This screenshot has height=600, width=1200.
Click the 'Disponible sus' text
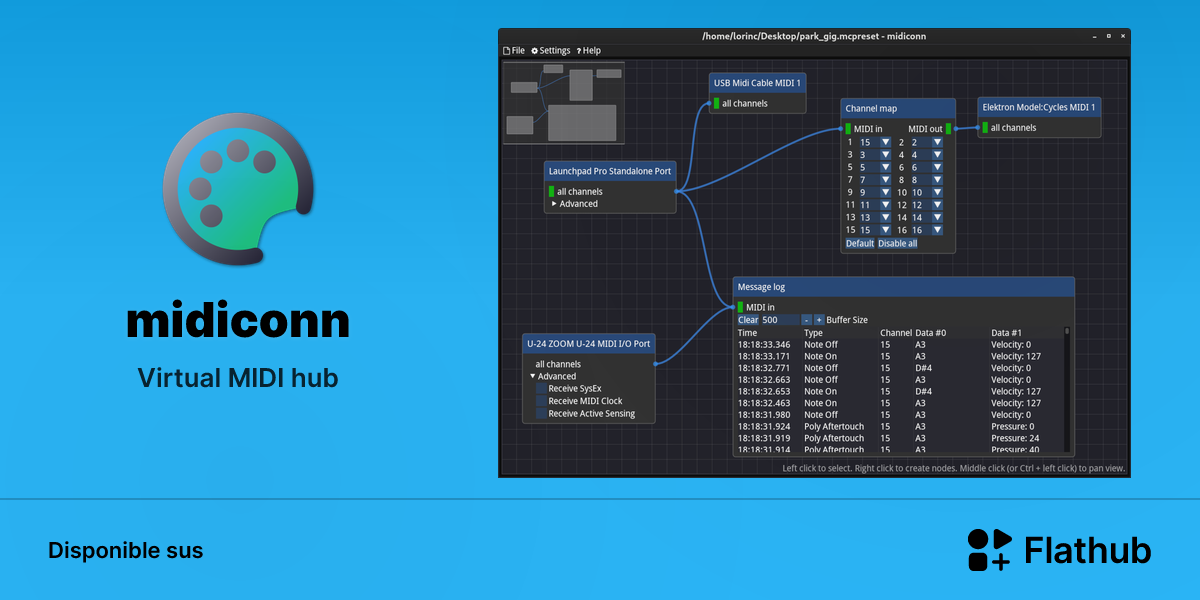(x=125, y=551)
